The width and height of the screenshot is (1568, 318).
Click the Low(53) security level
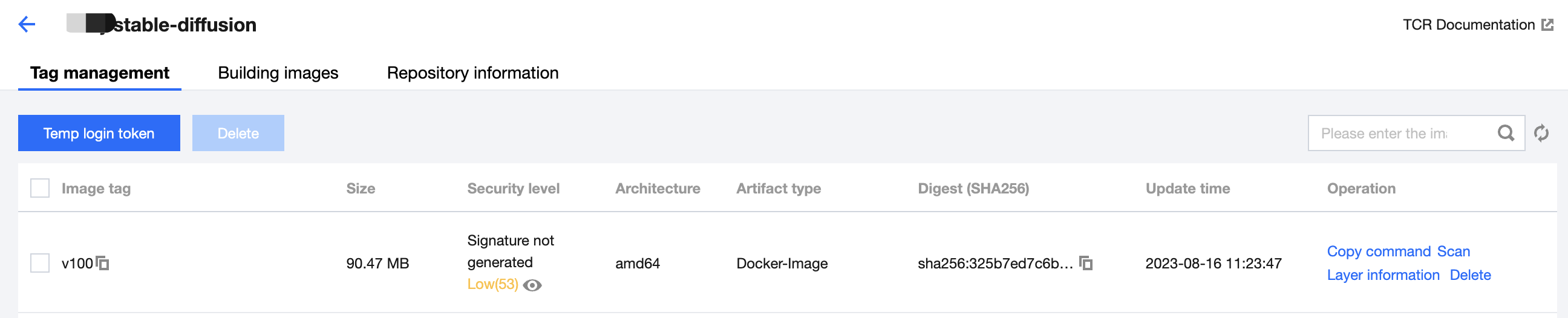point(492,285)
